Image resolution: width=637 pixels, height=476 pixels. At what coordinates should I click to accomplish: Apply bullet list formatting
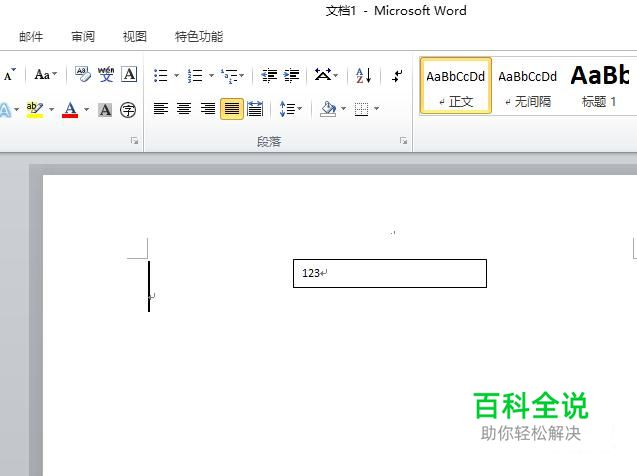pos(161,76)
